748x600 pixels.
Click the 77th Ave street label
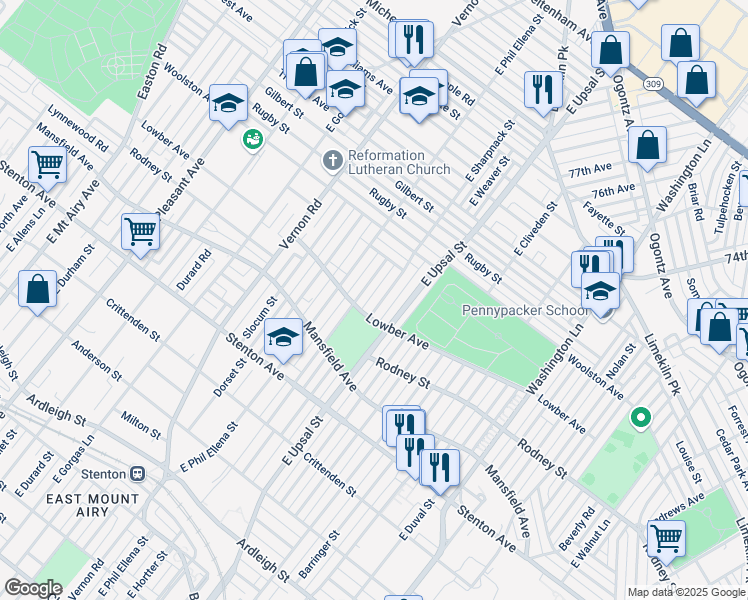coord(590,170)
